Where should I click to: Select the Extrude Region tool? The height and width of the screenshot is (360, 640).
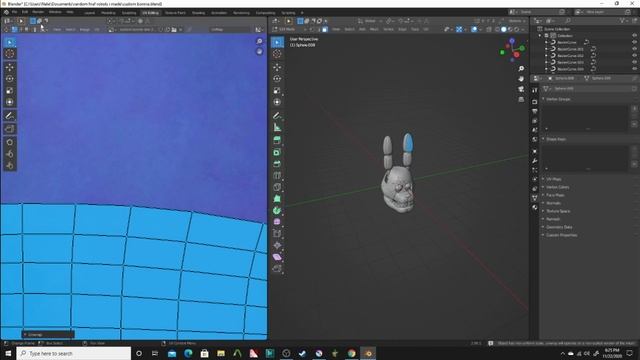[277, 141]
